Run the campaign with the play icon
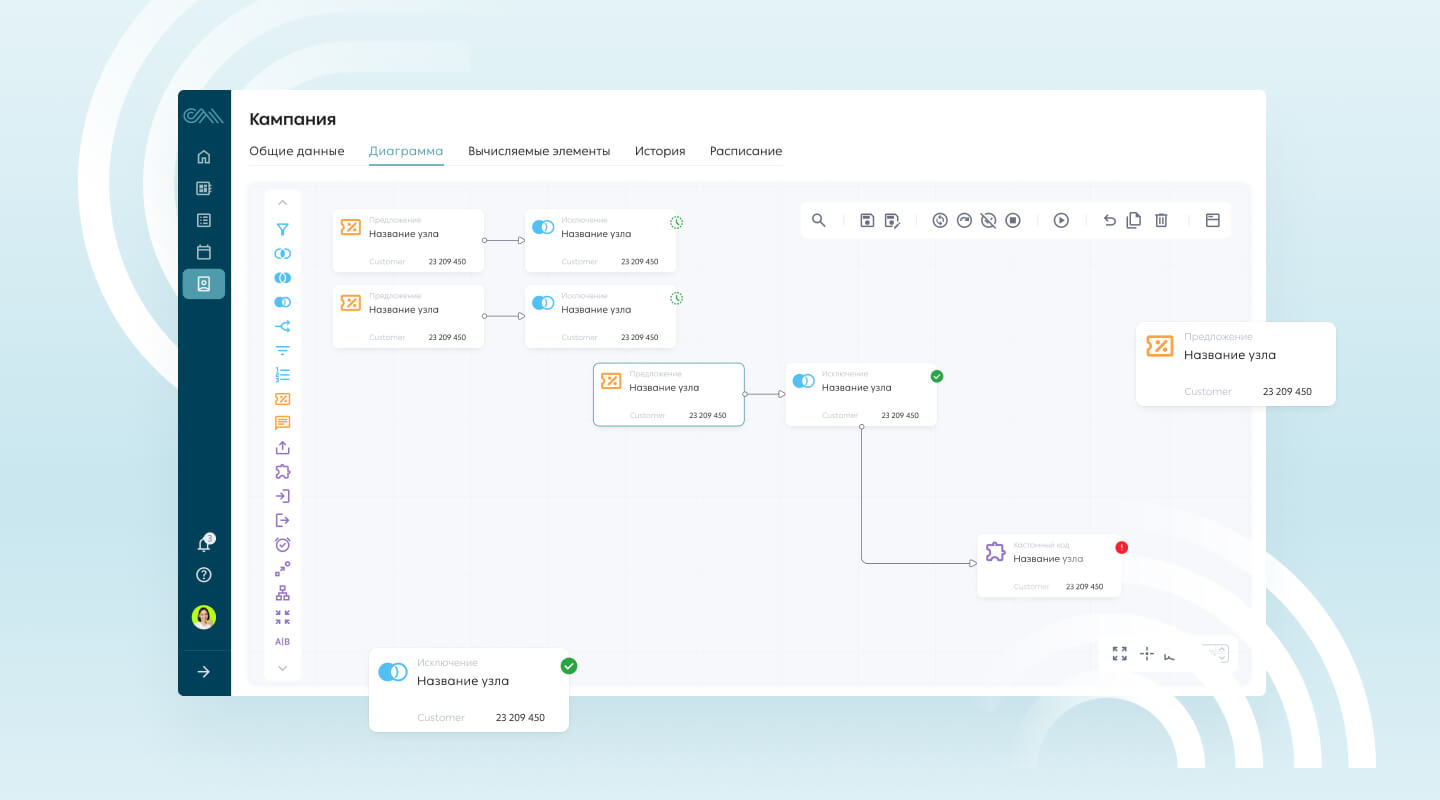Image resolution: width=1440 pixels, height=800 pixels. [1062, 220]
